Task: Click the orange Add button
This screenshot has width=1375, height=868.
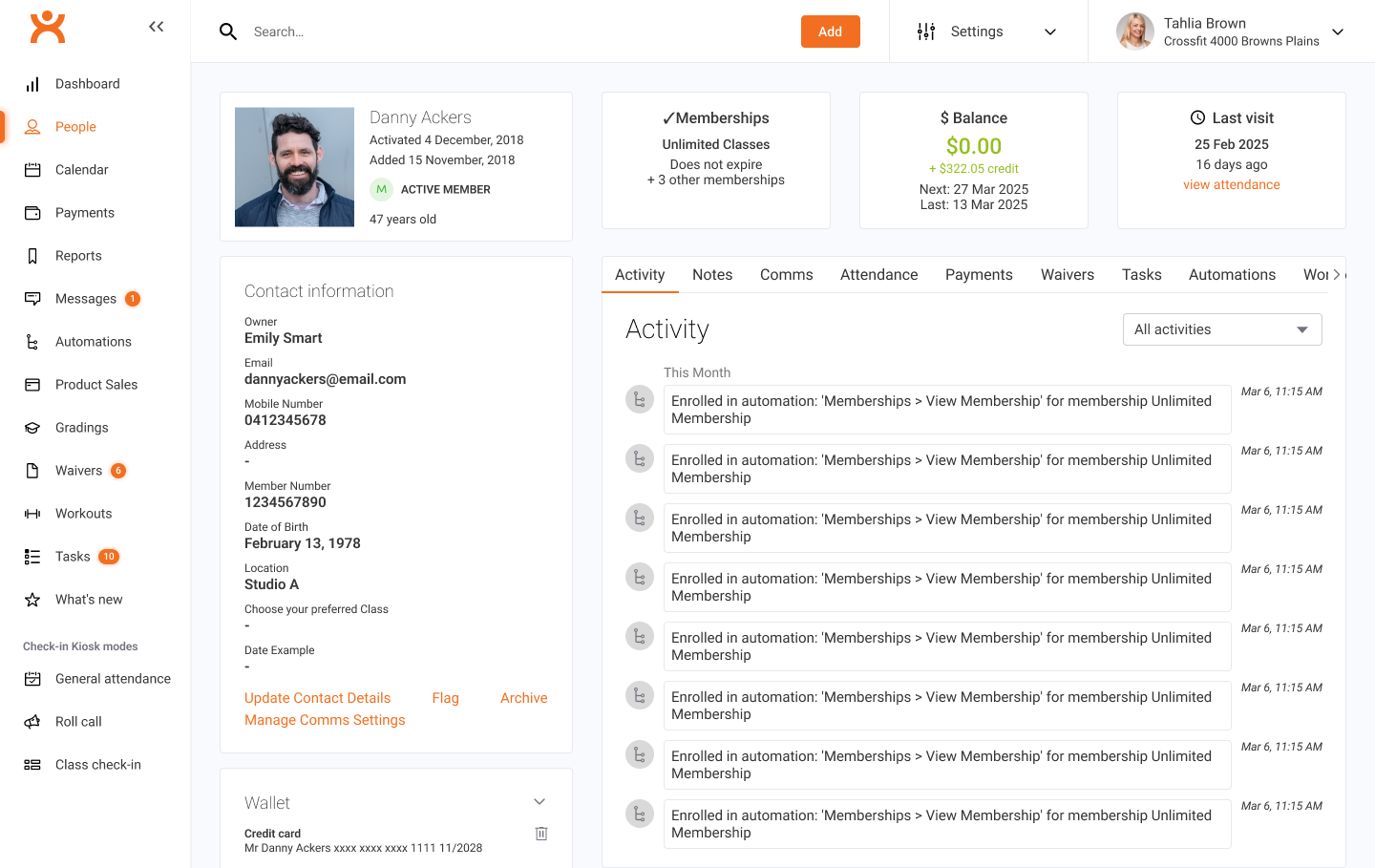Action: (x=831, y=32)
